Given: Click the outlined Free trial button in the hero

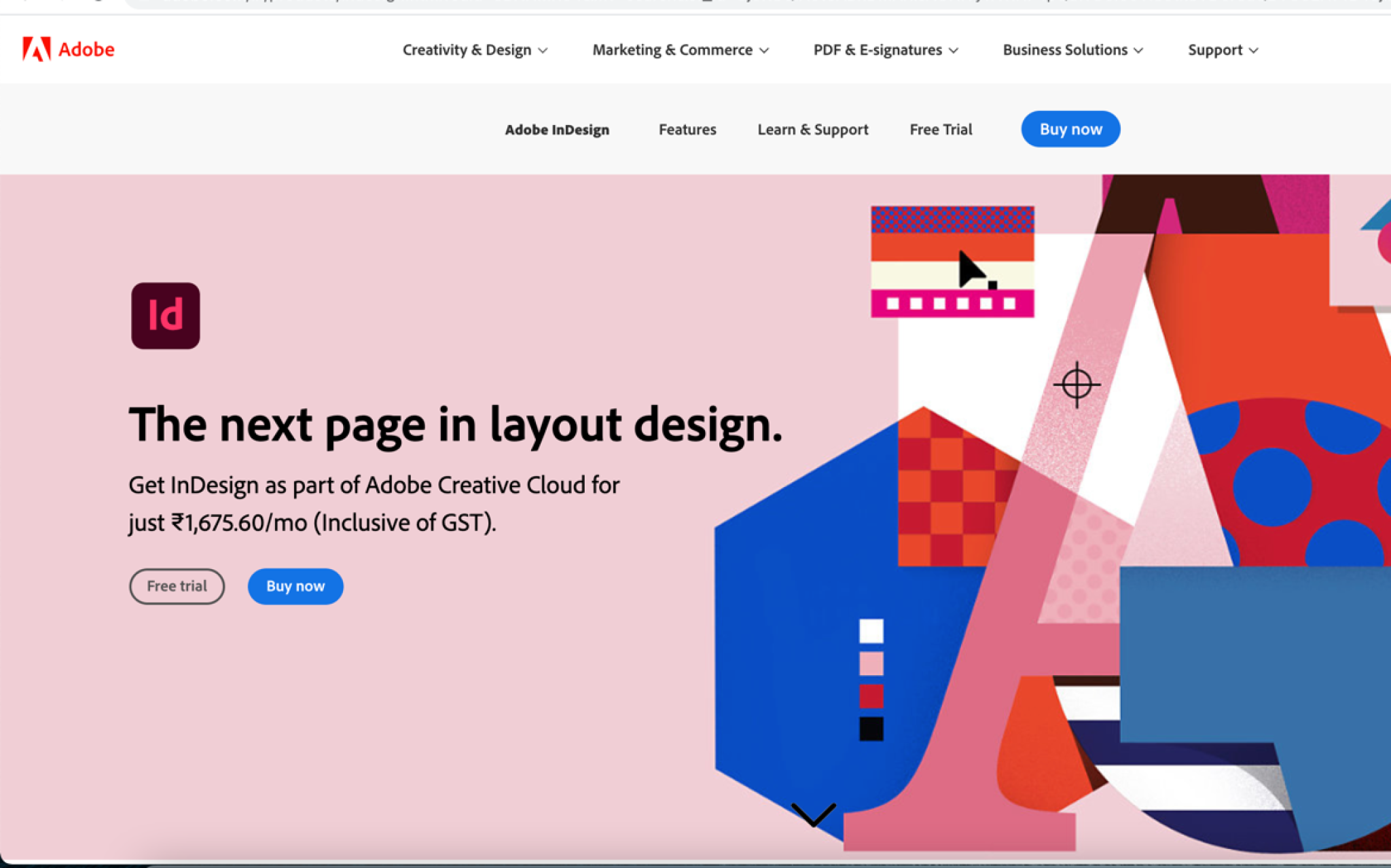Looking at the screenshot, I should pyautogui.click(x=177, y=586).
